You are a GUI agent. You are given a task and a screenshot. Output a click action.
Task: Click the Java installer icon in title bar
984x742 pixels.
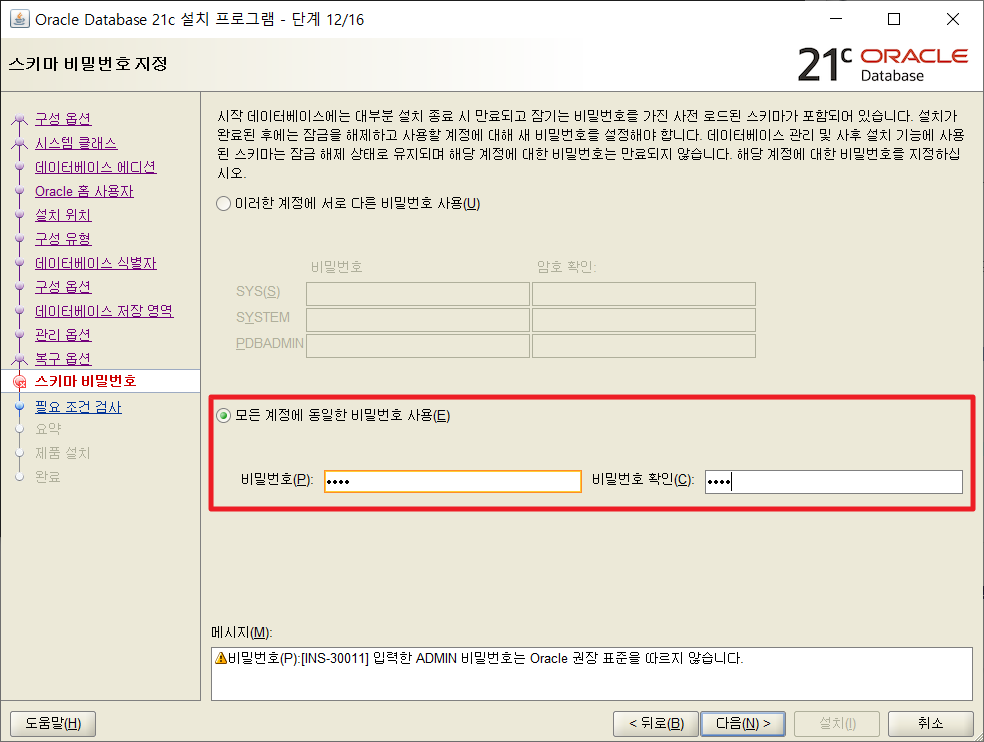tap(19, 19)
